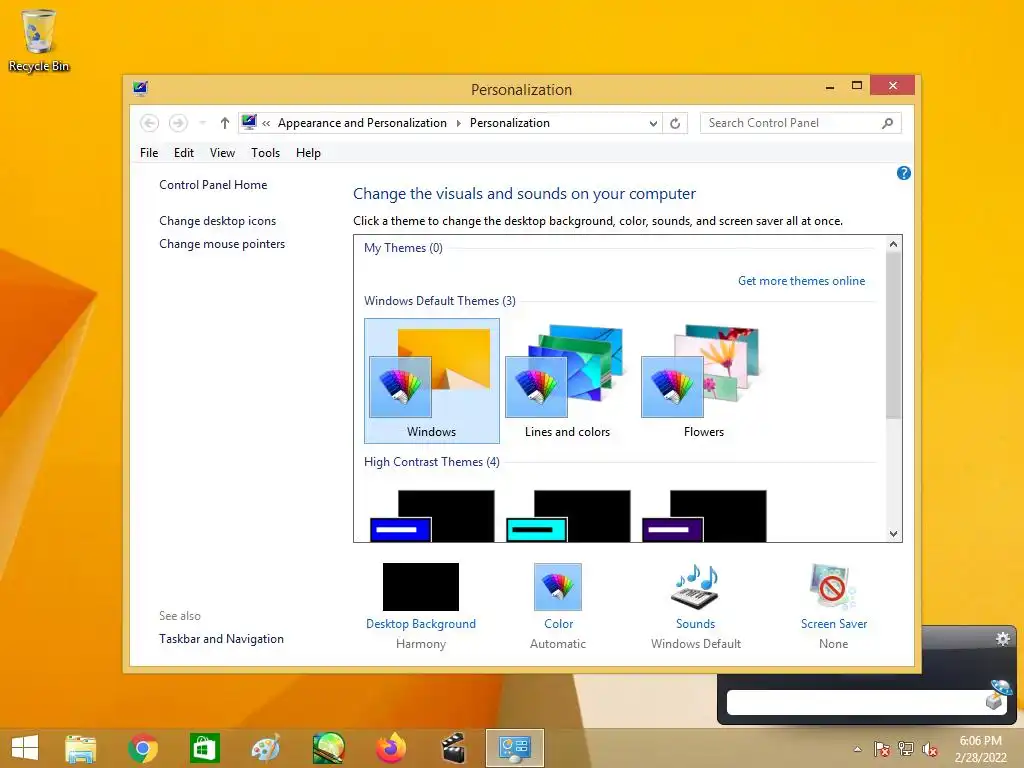The height and width of the screenshot is (768, 1024).
Task: Click the Back navigation arrow
Action: [x=150, y=123]
